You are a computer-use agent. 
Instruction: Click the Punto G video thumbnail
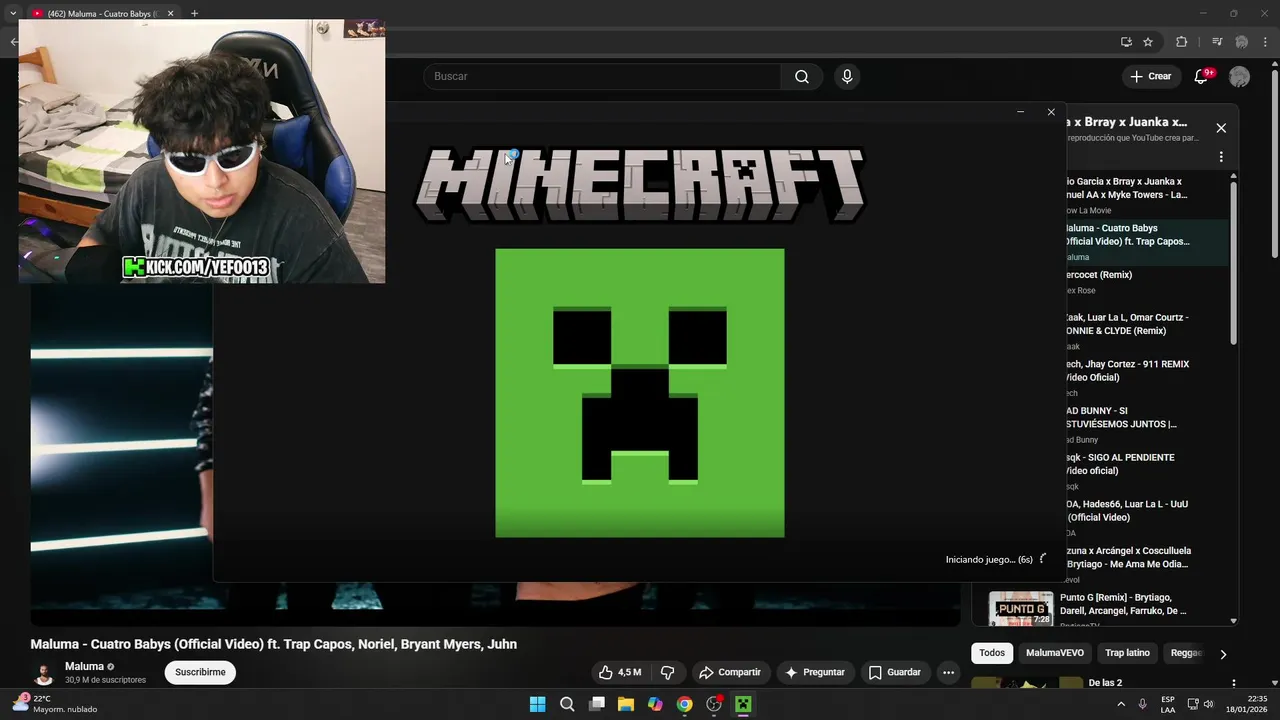tap(1021, 609)
